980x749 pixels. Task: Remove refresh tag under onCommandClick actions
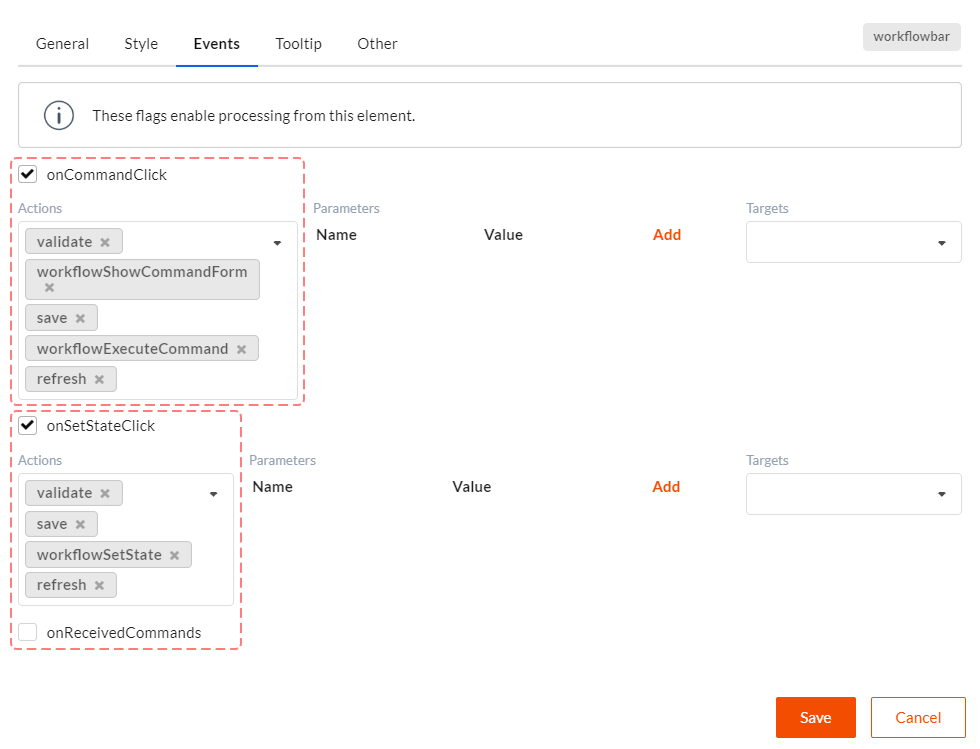(x=99, y=380)
